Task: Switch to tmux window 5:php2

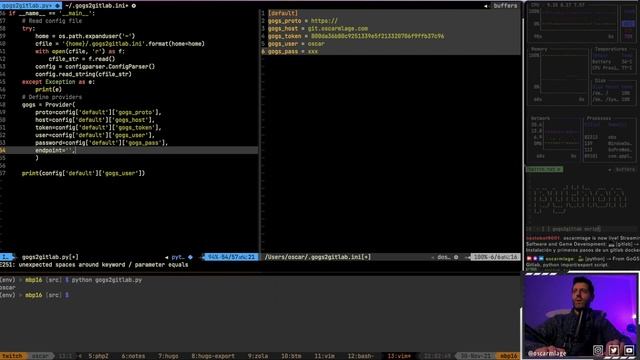Action: 98,356
